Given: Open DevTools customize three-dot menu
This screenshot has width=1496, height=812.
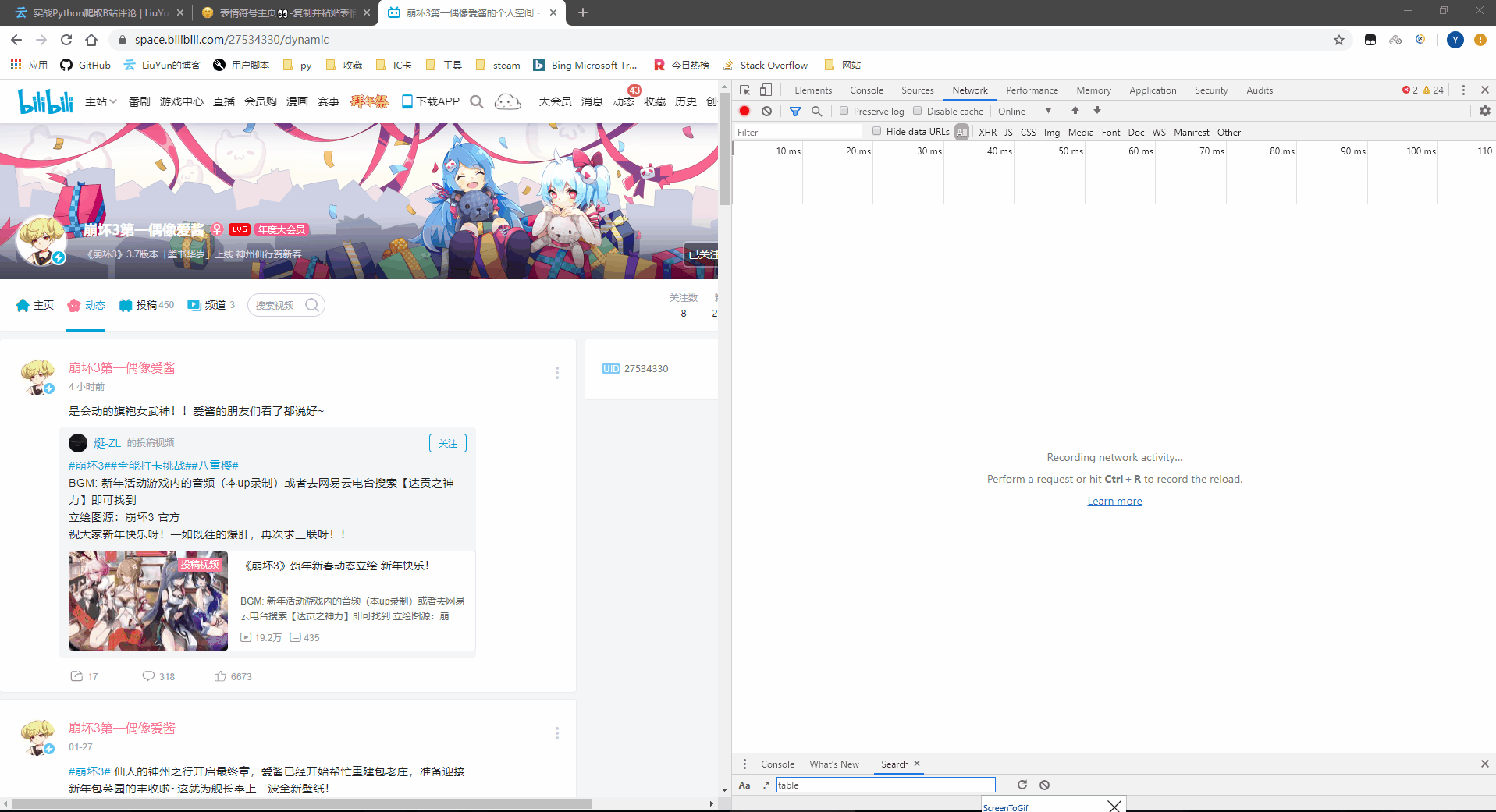Looking at the screenshot, I should pos(1463,90).
